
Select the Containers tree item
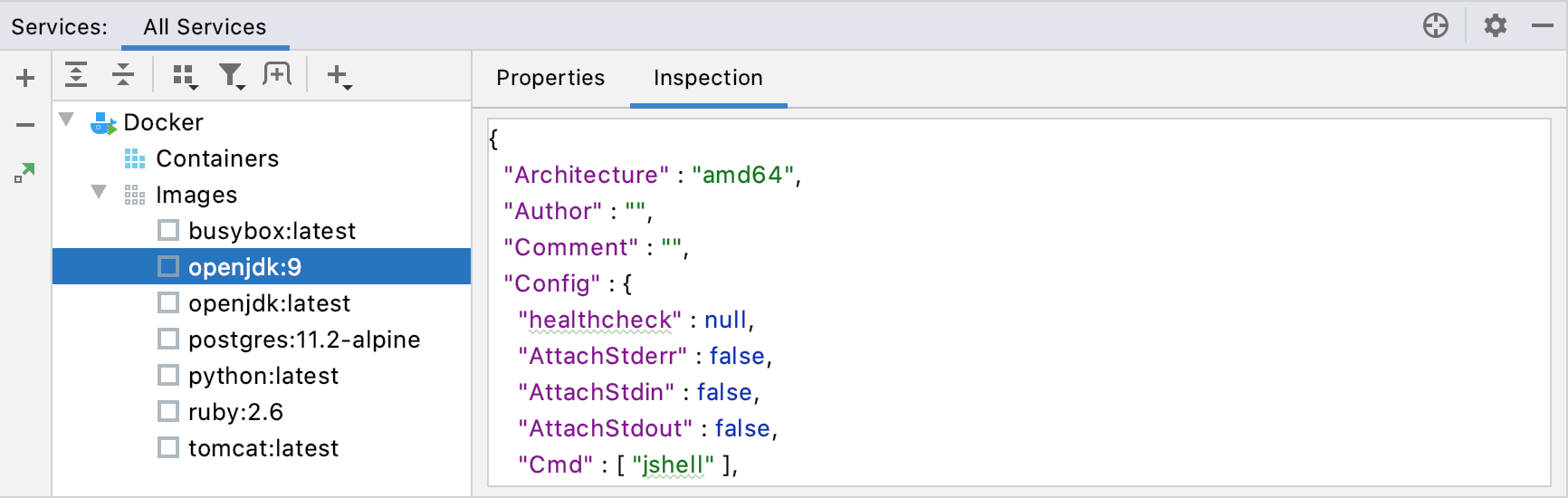[217, 158]
